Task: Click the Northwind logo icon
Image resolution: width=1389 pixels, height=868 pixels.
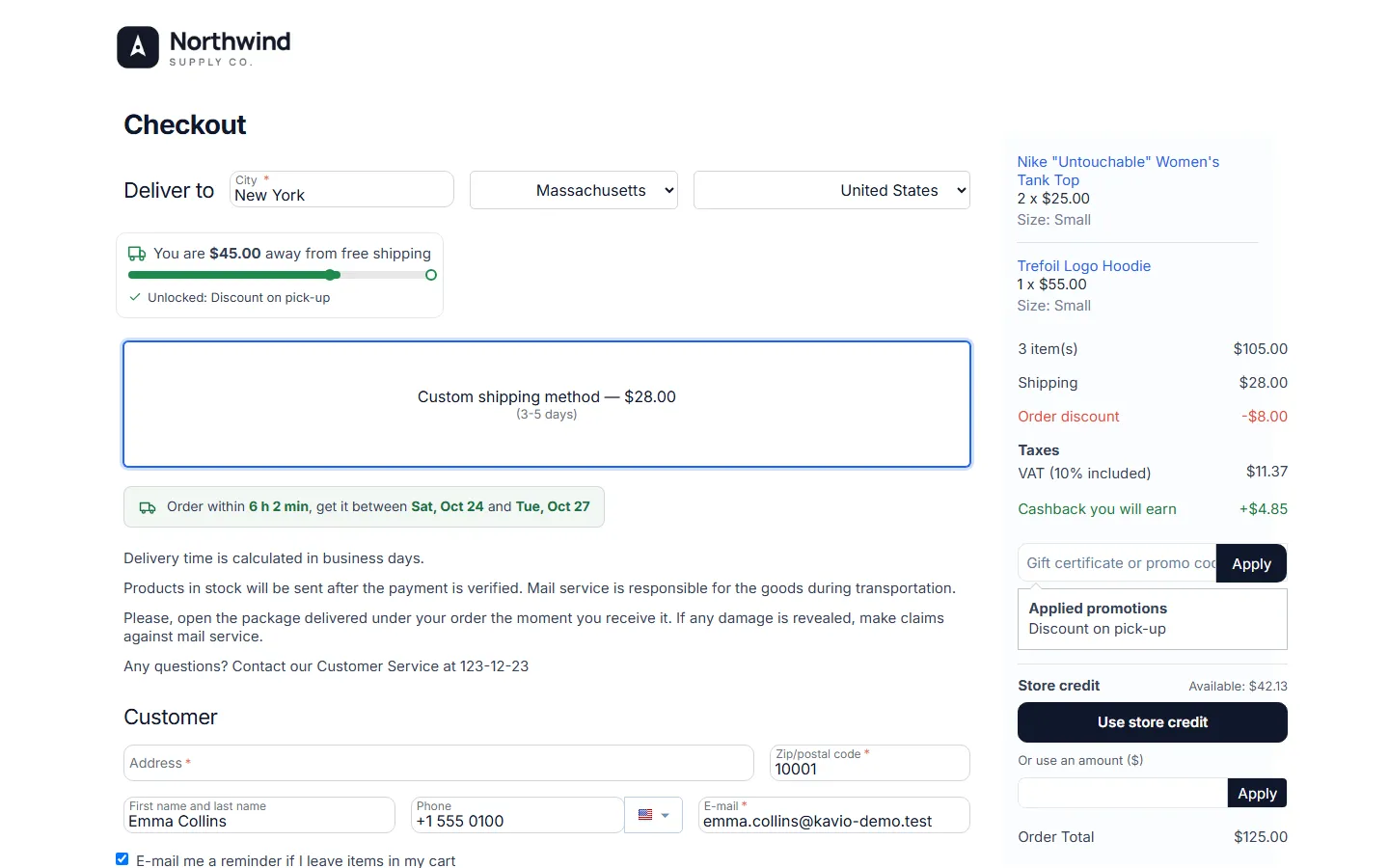Action: (138, 47)
